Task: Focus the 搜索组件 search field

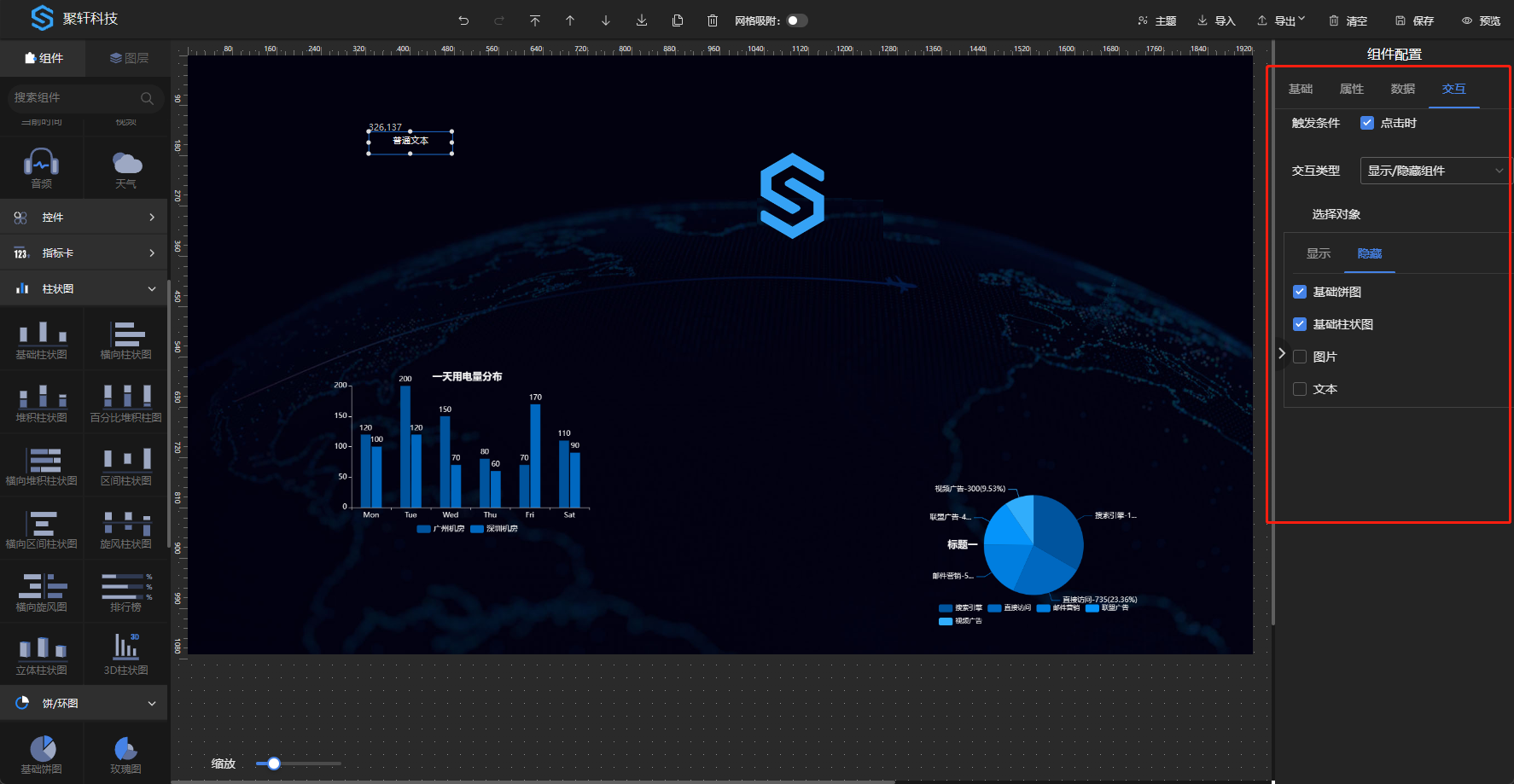Action: click(x=84, y=98)
